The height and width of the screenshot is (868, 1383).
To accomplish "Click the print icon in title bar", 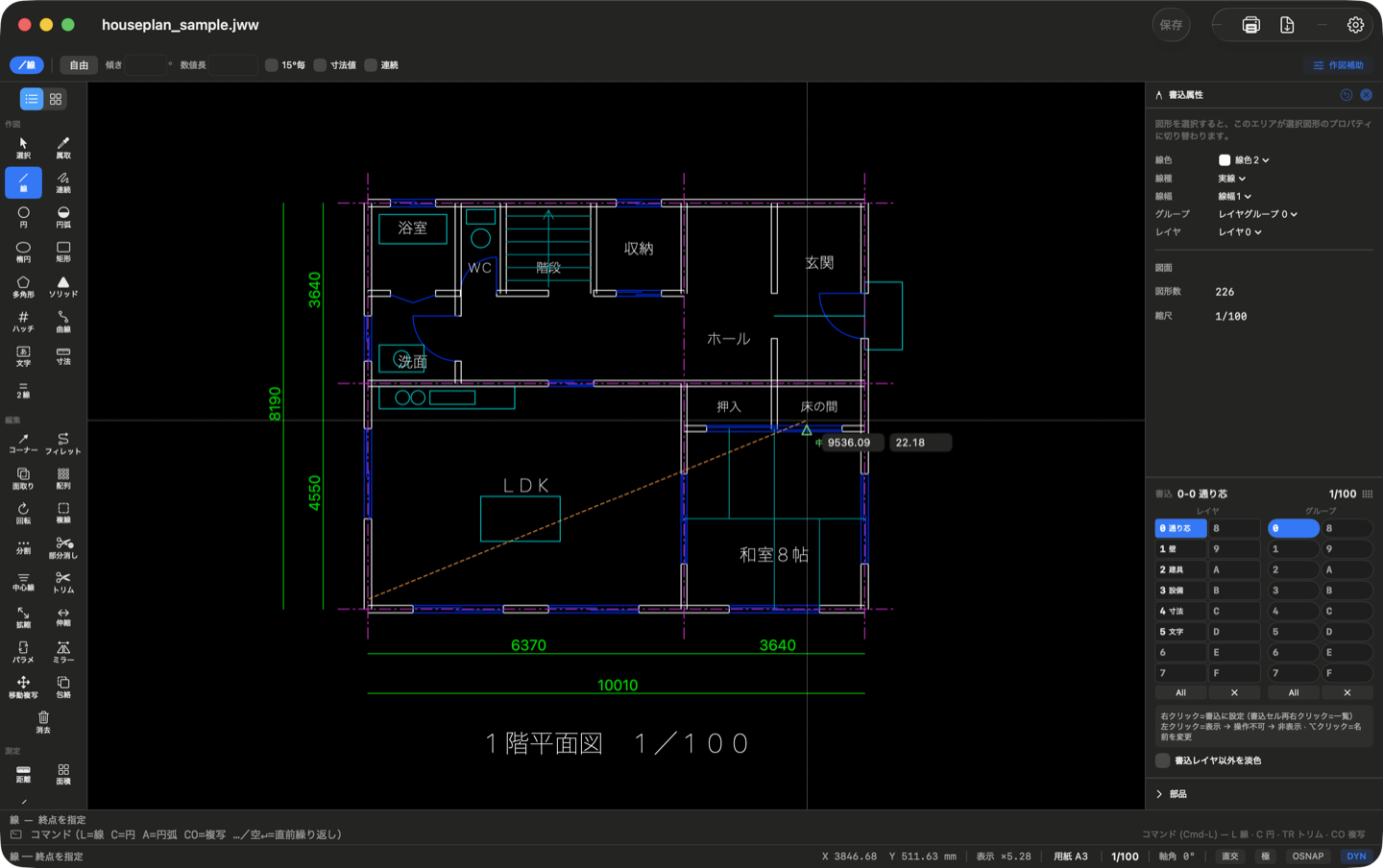I will coord(1250,25).
